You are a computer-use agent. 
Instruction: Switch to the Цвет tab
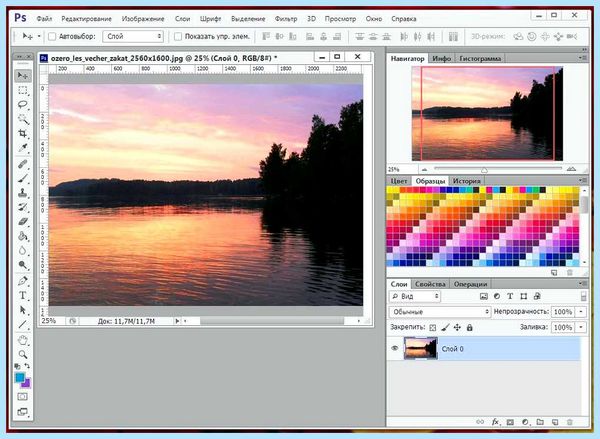pos(399,181)
